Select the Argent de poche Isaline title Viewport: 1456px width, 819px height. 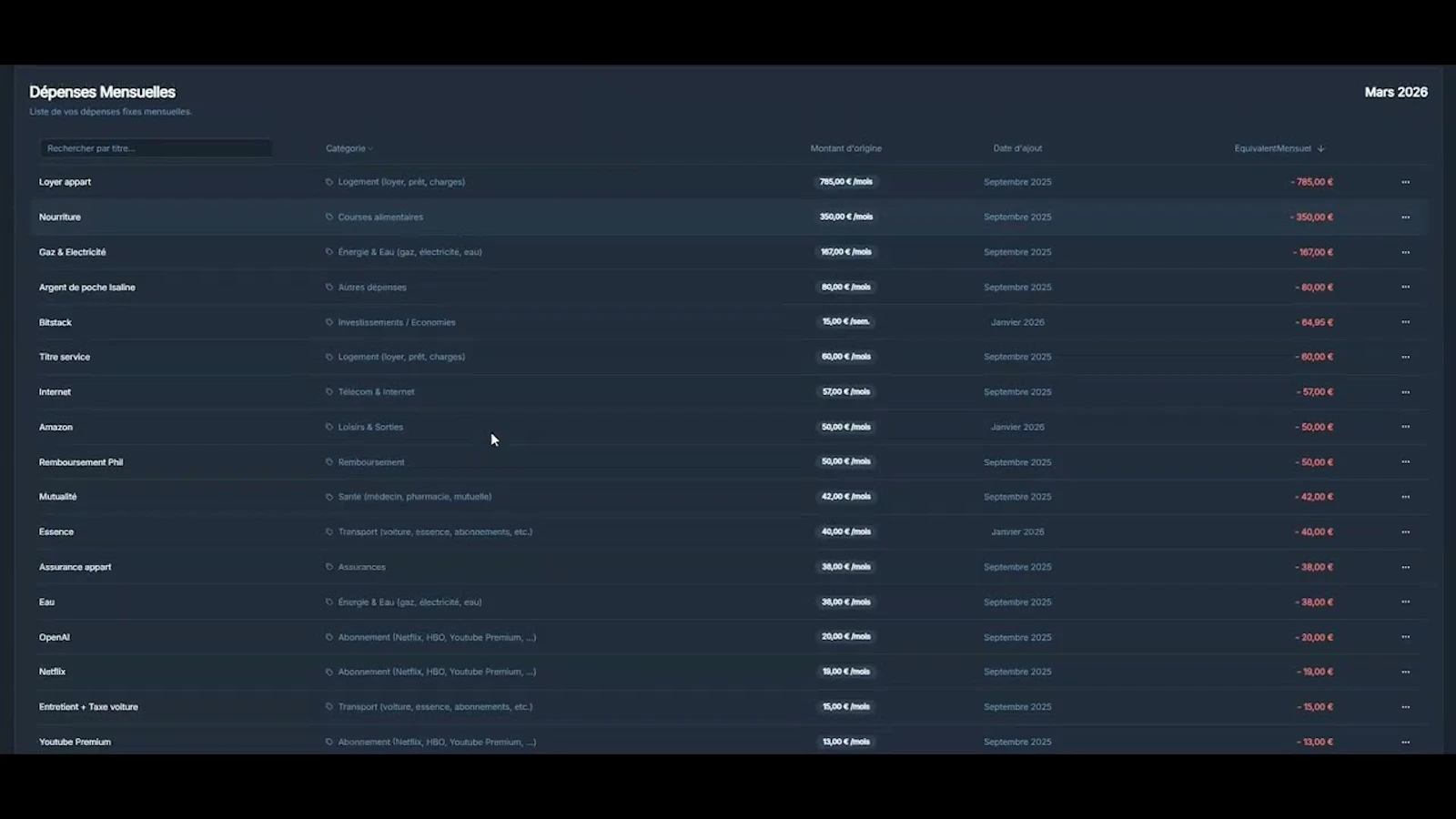point(86,288)
